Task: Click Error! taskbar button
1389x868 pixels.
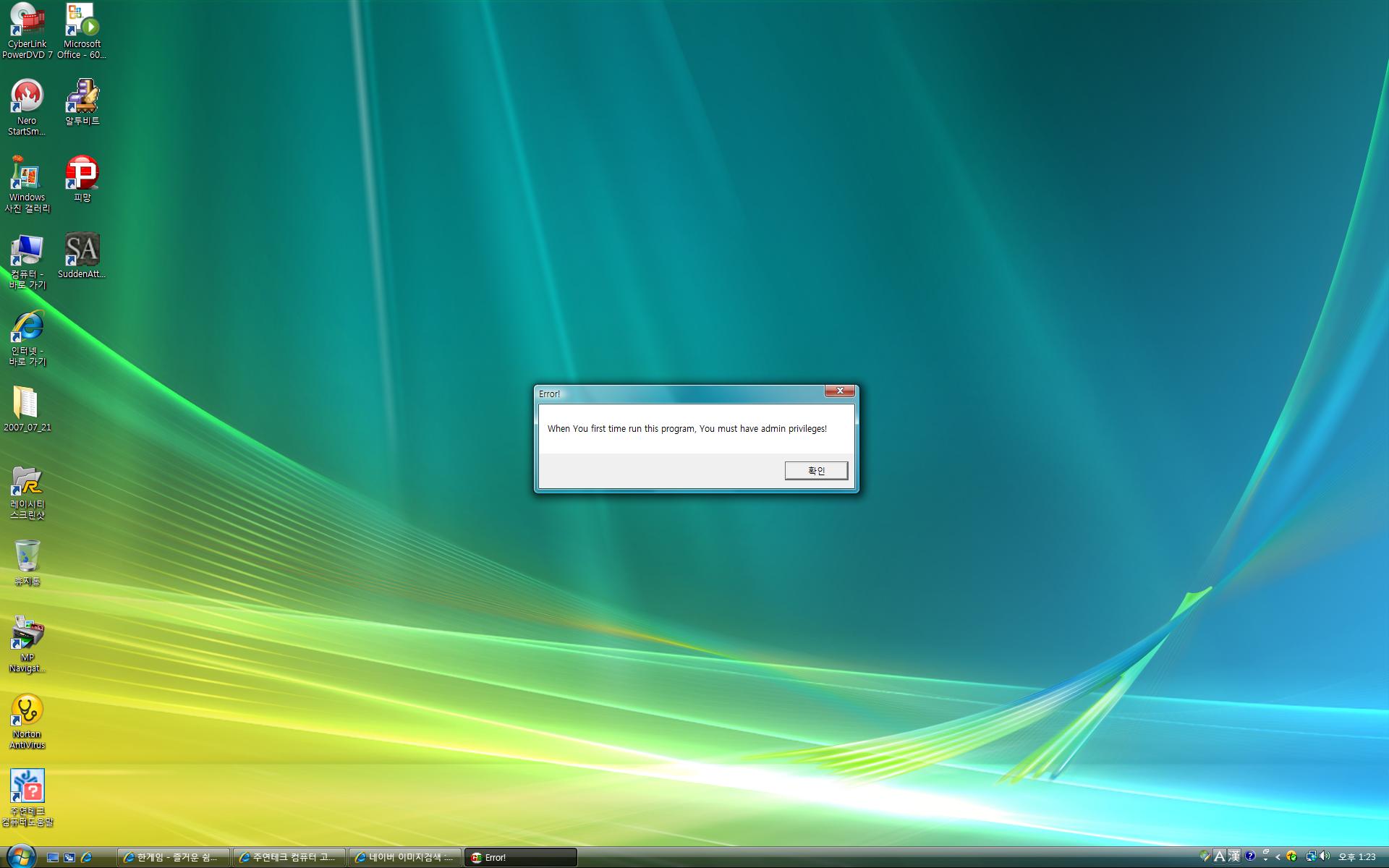Action: 521,857
